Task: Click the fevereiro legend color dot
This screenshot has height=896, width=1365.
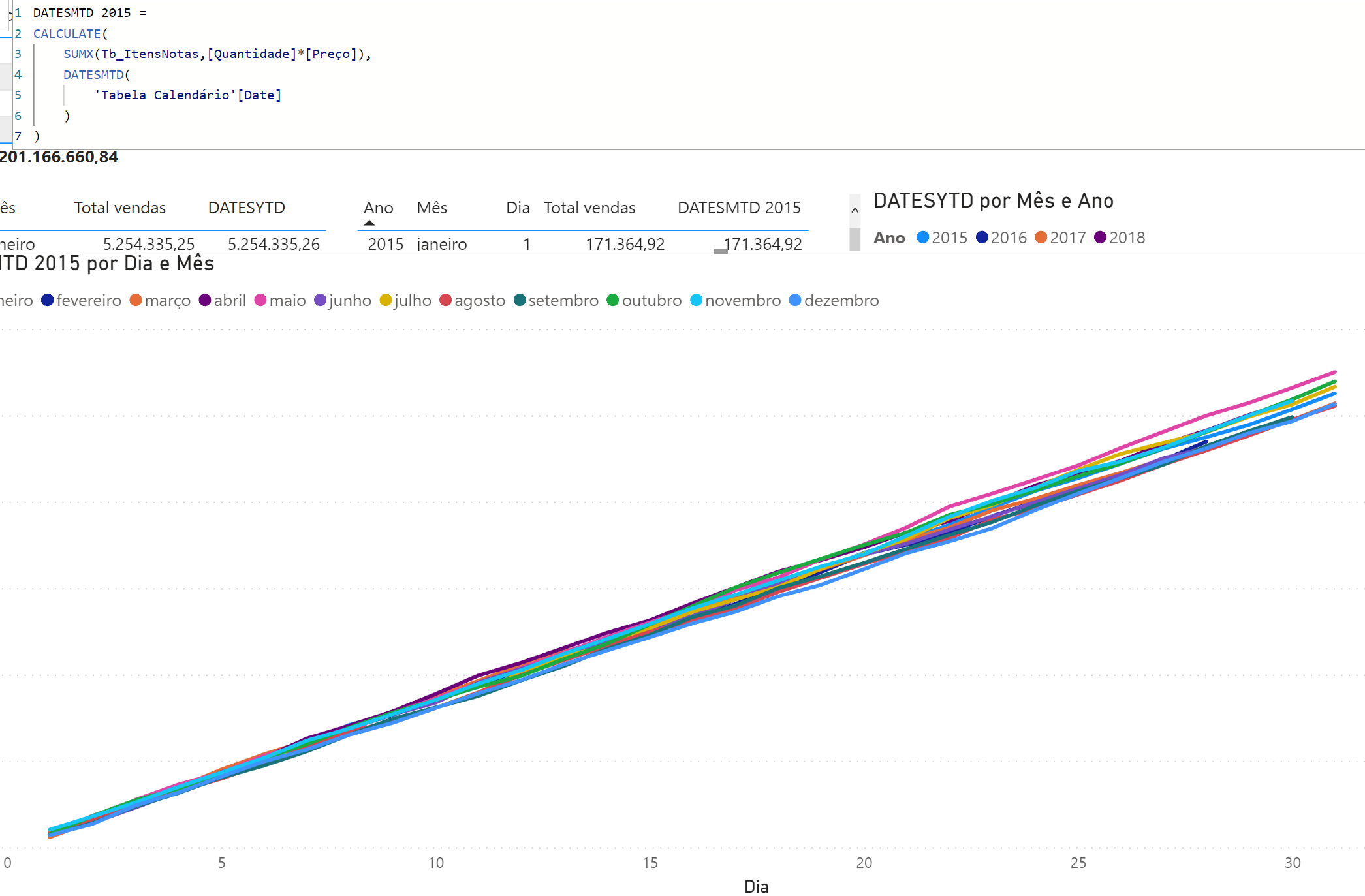Action: coord(48,300)
